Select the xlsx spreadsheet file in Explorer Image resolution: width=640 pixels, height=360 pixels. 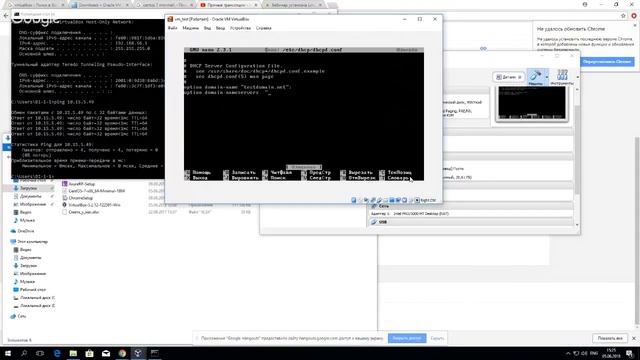(x=83, y=212)
